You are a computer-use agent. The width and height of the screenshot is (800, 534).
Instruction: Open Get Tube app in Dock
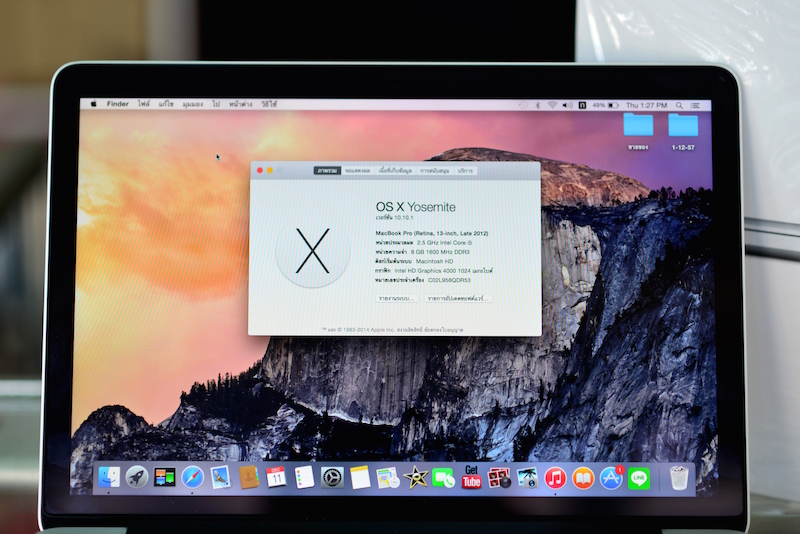tap(471, 477)
